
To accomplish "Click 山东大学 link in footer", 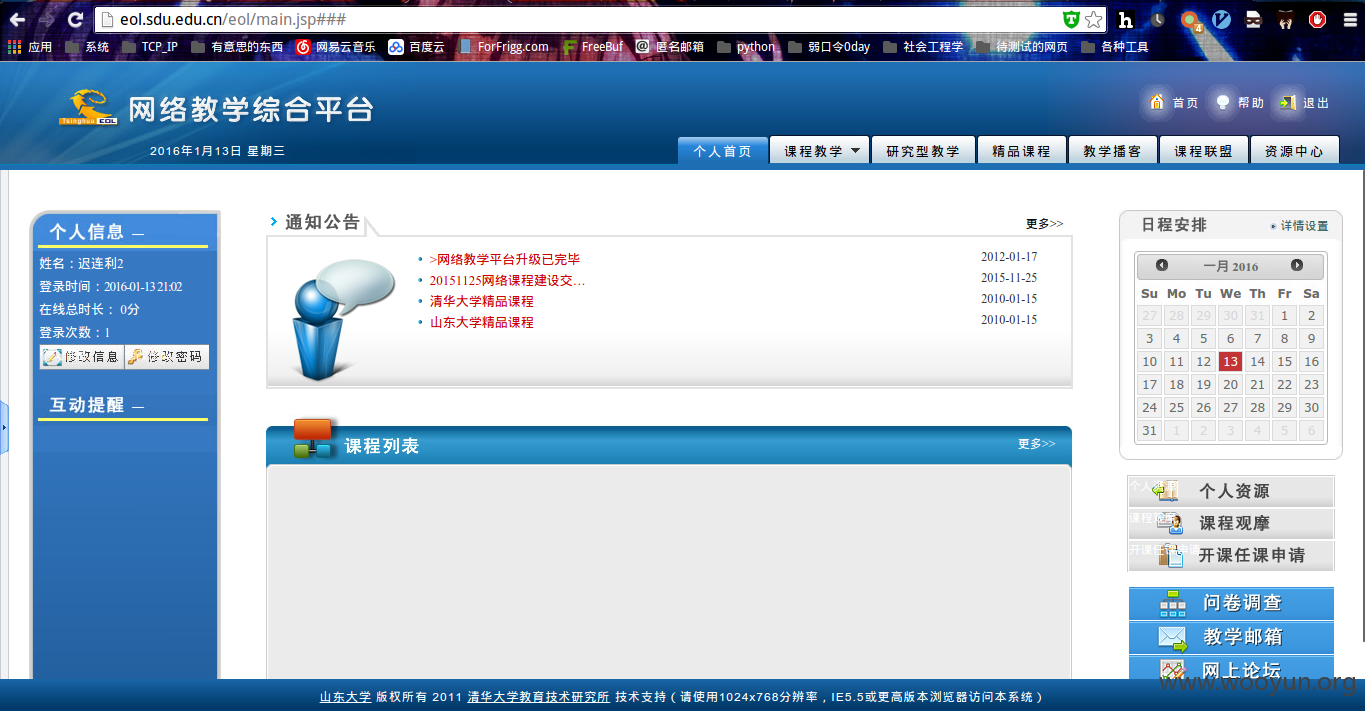I will click(x=345, y=697).
